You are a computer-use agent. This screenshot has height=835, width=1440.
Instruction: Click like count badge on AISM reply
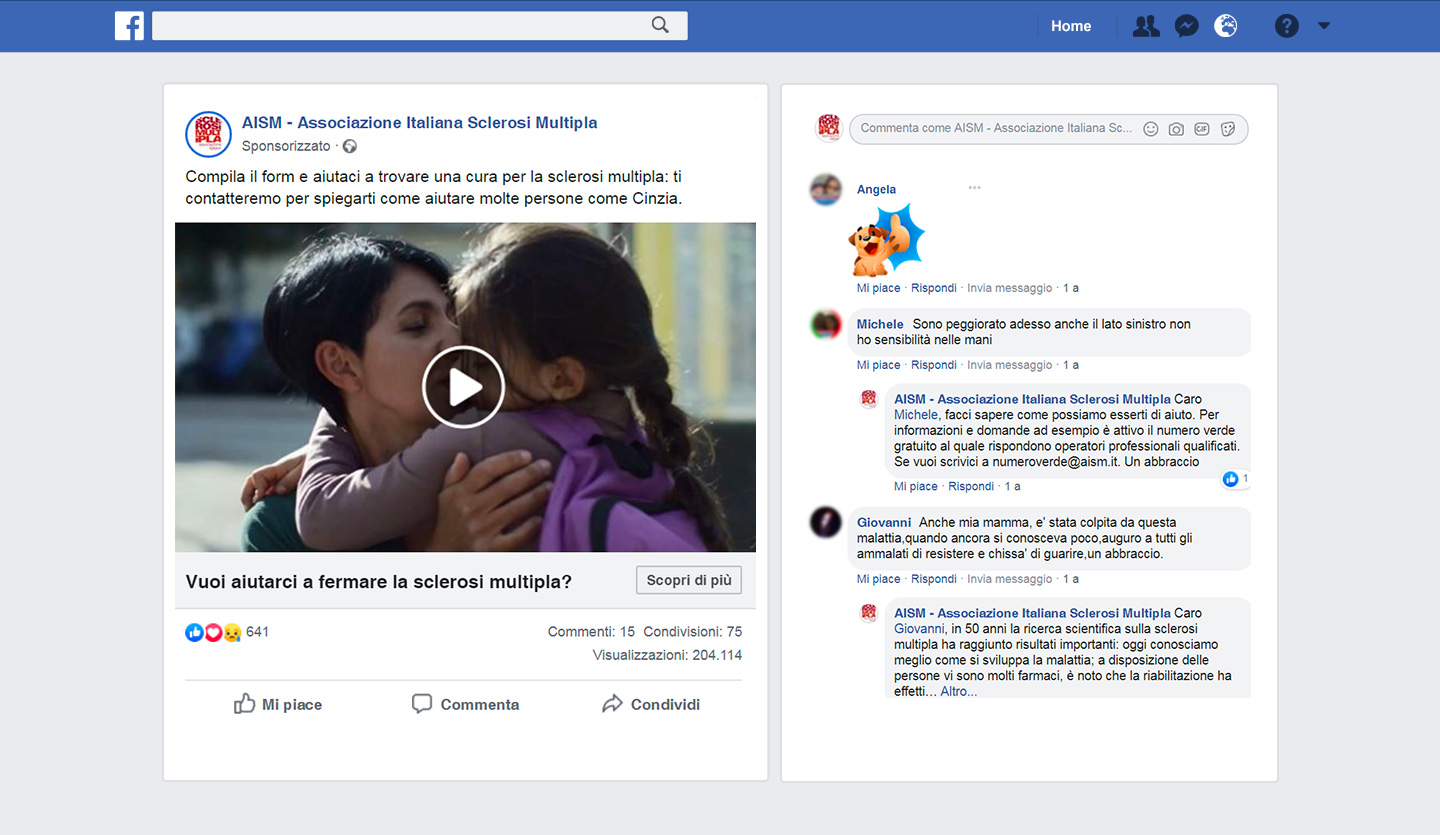click(x=1235, y=479)
